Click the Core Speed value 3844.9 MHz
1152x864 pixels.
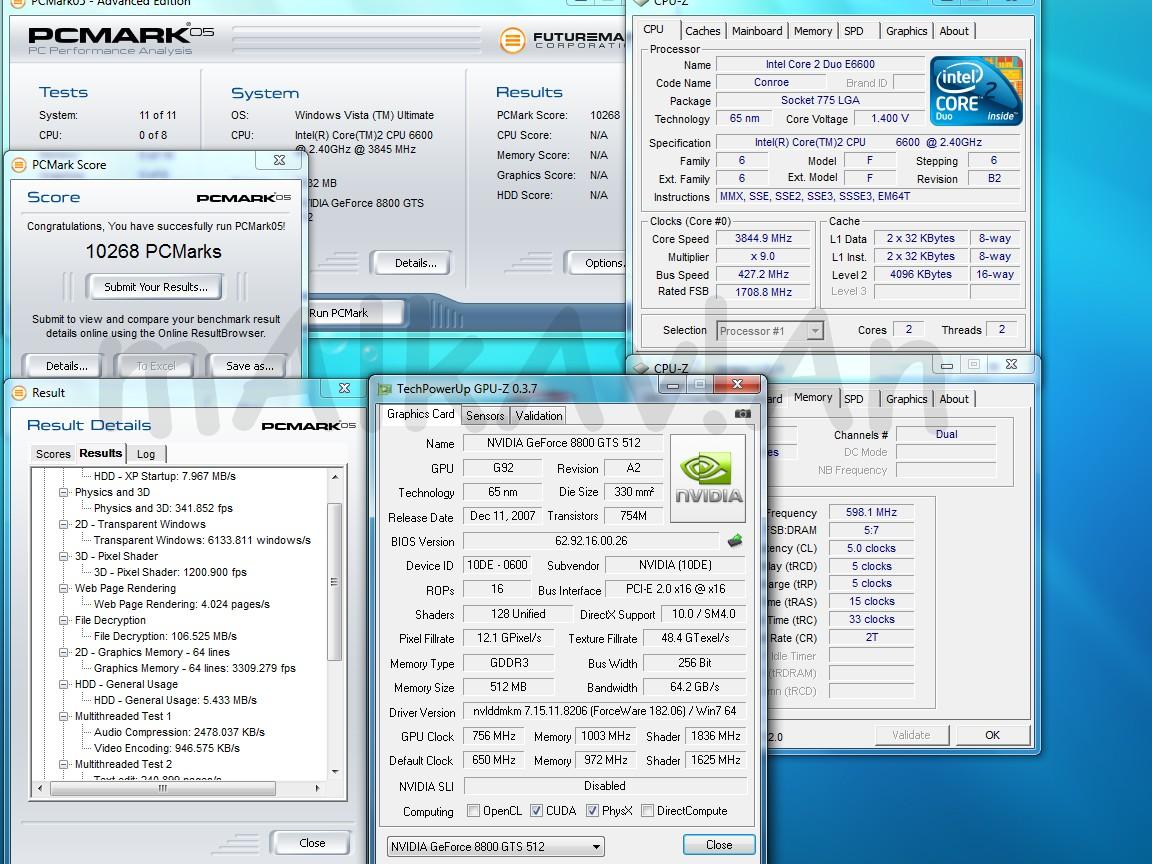coord(763,238)
